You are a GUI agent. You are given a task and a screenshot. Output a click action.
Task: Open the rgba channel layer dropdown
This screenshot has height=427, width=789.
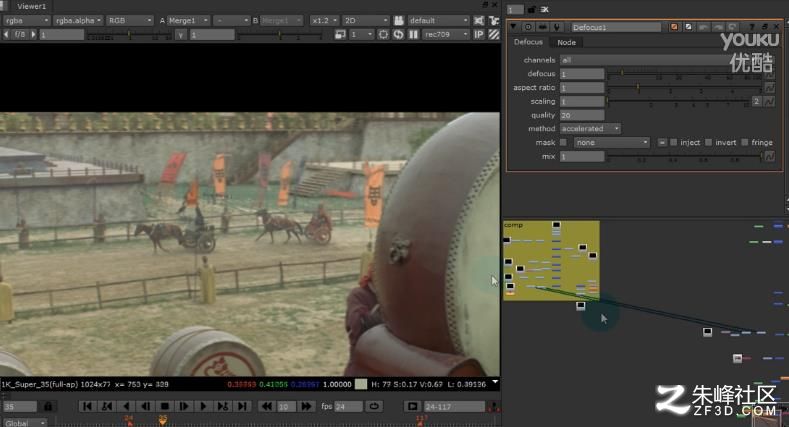click(26, 21)
